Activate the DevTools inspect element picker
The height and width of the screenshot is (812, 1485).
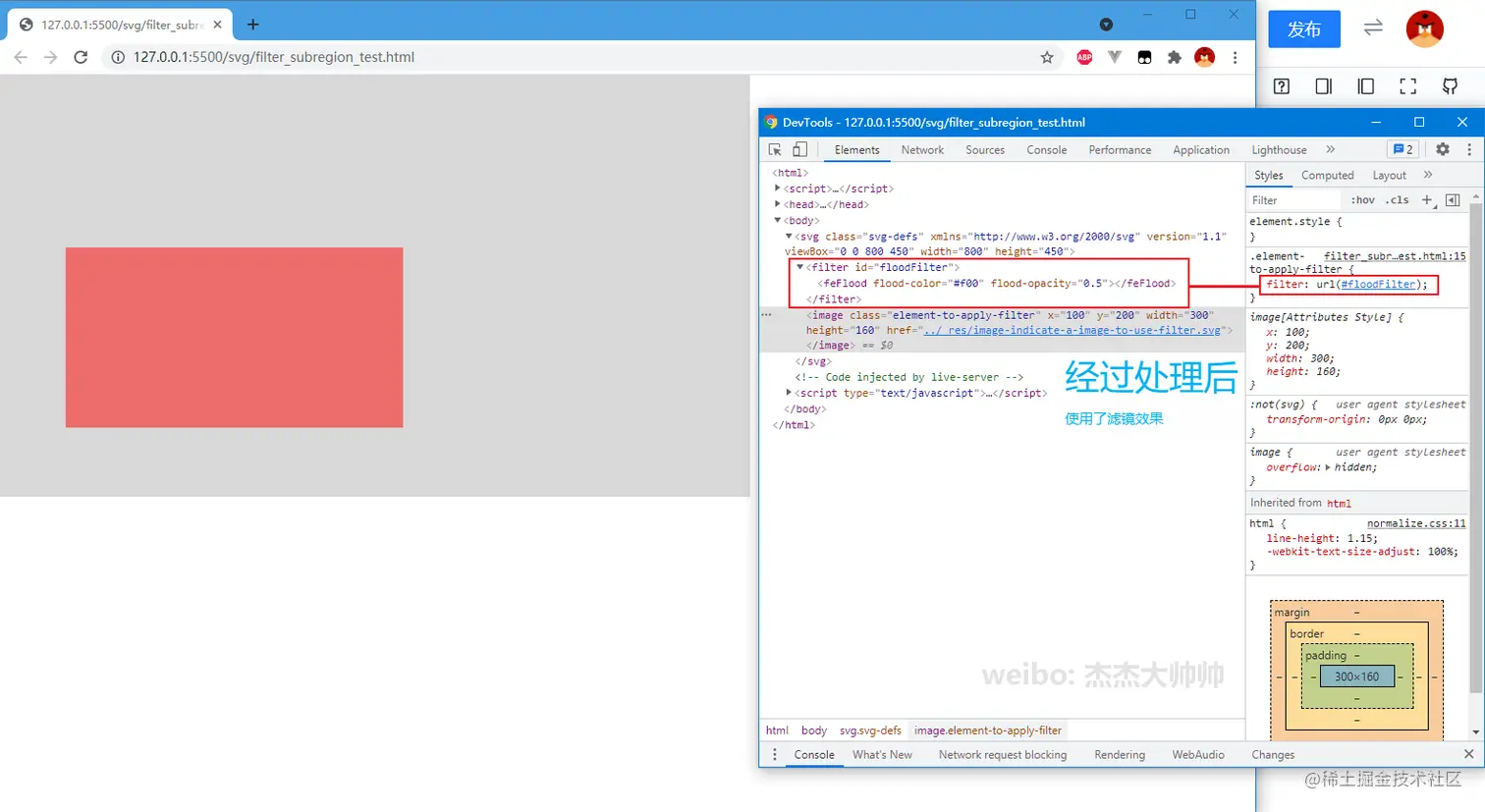click(775, 149)
